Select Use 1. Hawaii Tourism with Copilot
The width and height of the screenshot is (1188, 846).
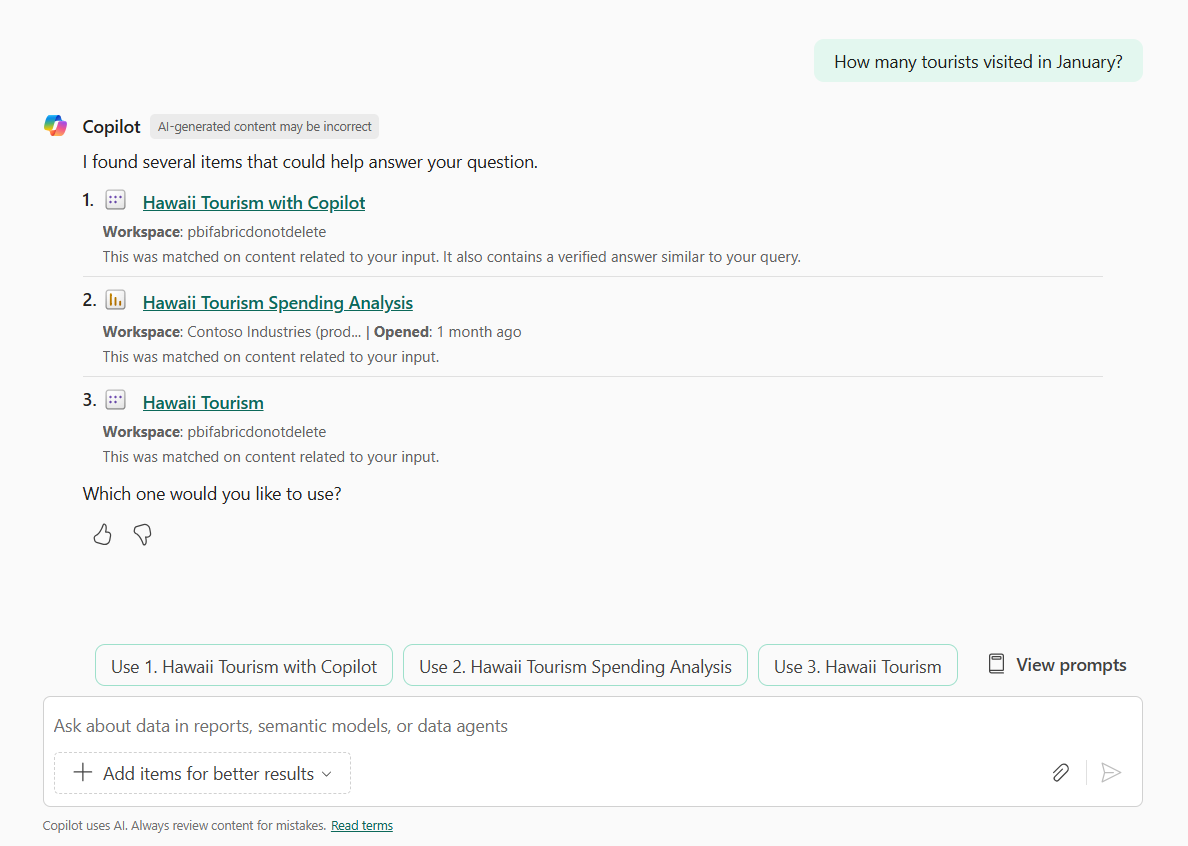click(244, 666)
